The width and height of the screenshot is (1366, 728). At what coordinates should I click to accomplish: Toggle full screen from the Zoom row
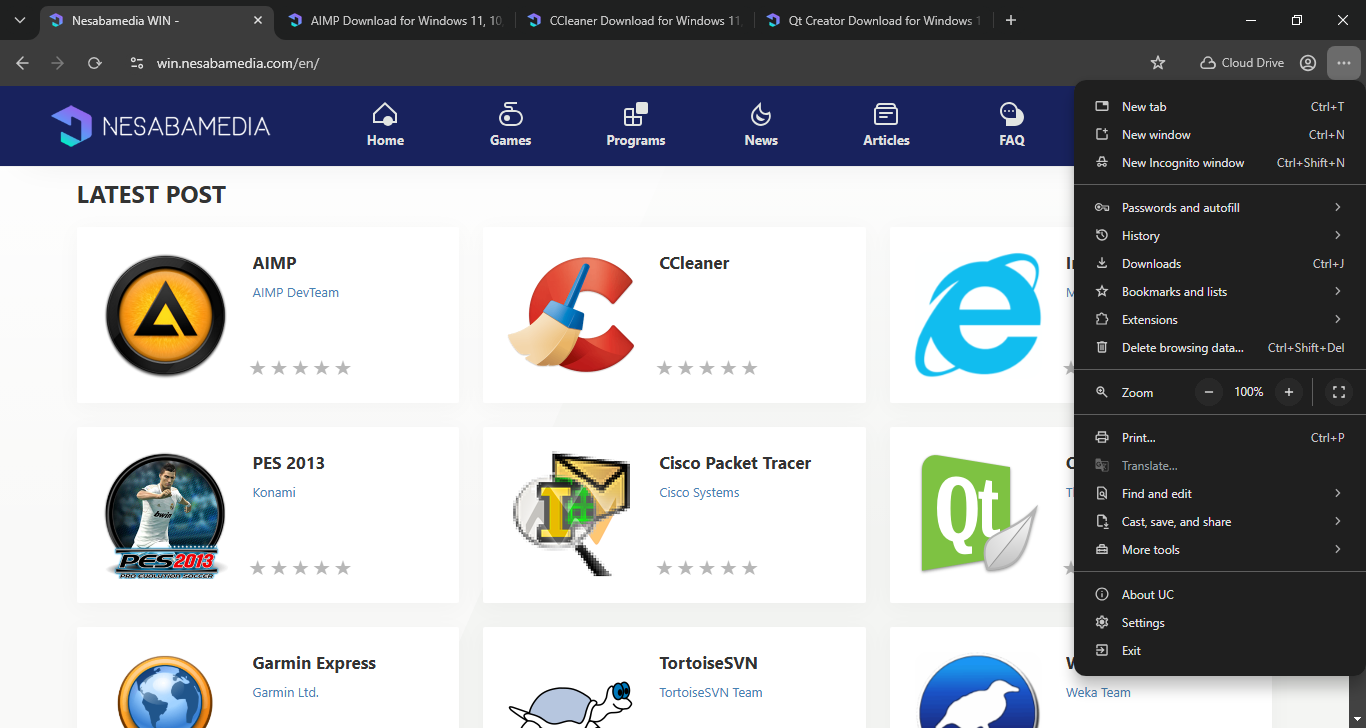(x=1338, y=392)
